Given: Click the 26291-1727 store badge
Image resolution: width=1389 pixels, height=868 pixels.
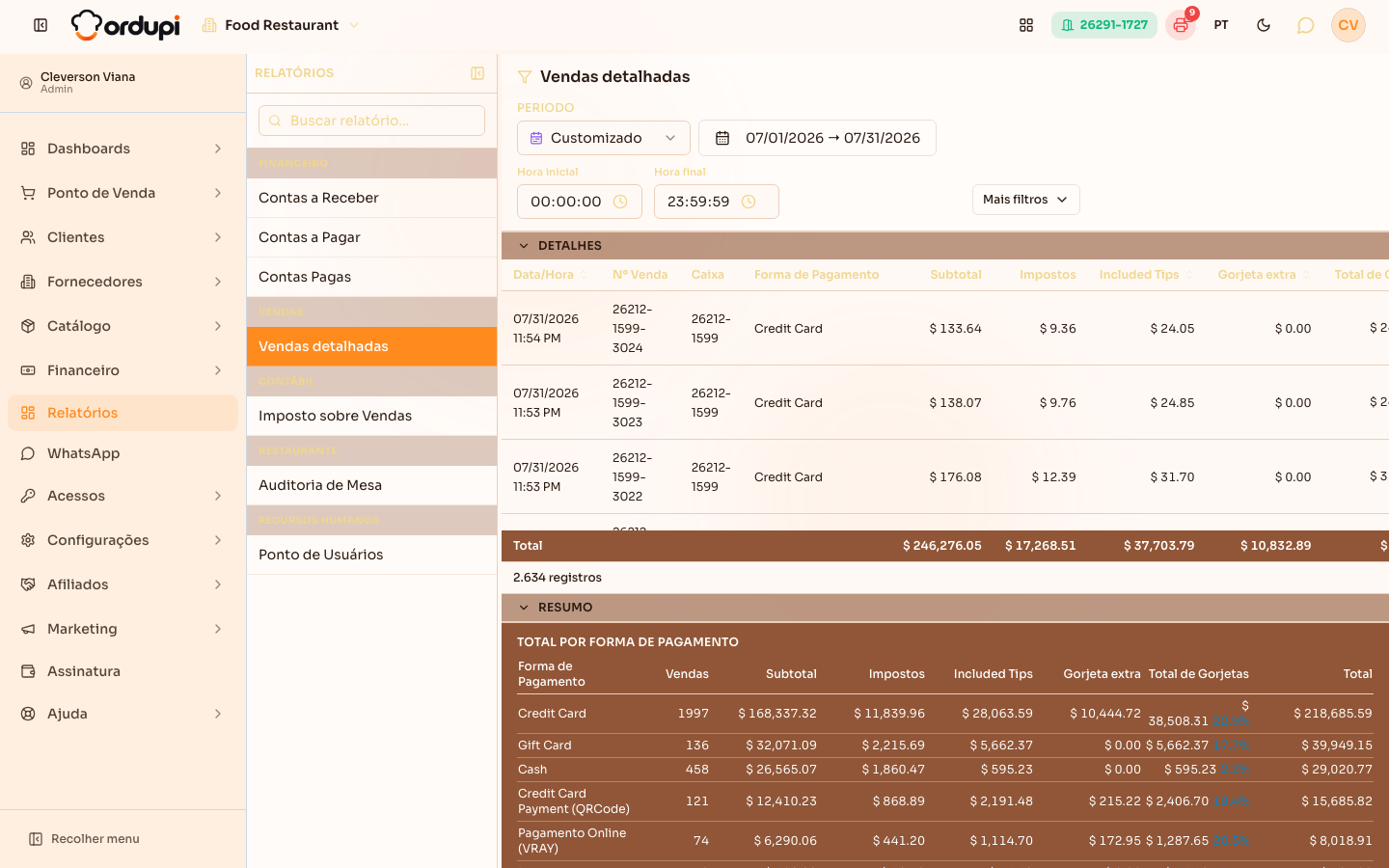Looking at the screenshot, I should (x=1104, y=25).
